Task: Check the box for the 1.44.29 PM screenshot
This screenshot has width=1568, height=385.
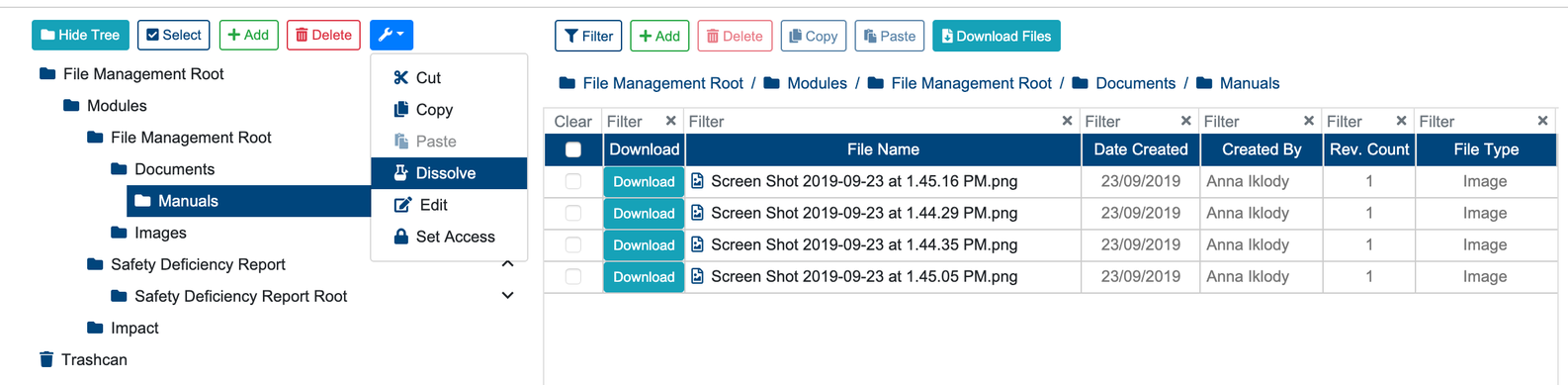Action: [x=573, y=213]
